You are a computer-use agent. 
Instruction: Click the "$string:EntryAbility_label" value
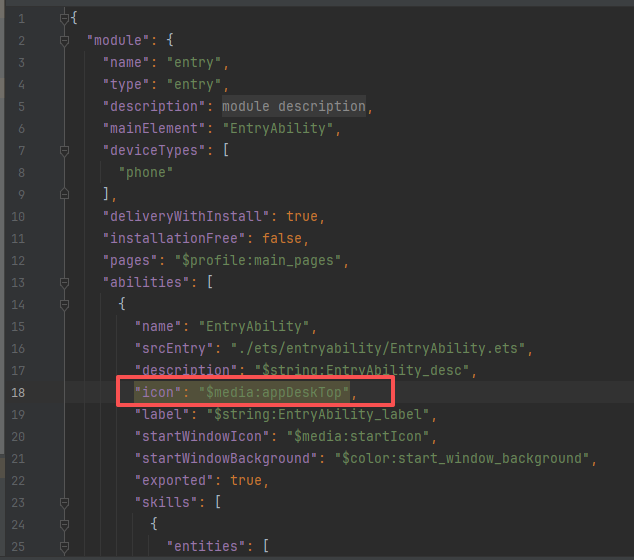tap(318, 414)
